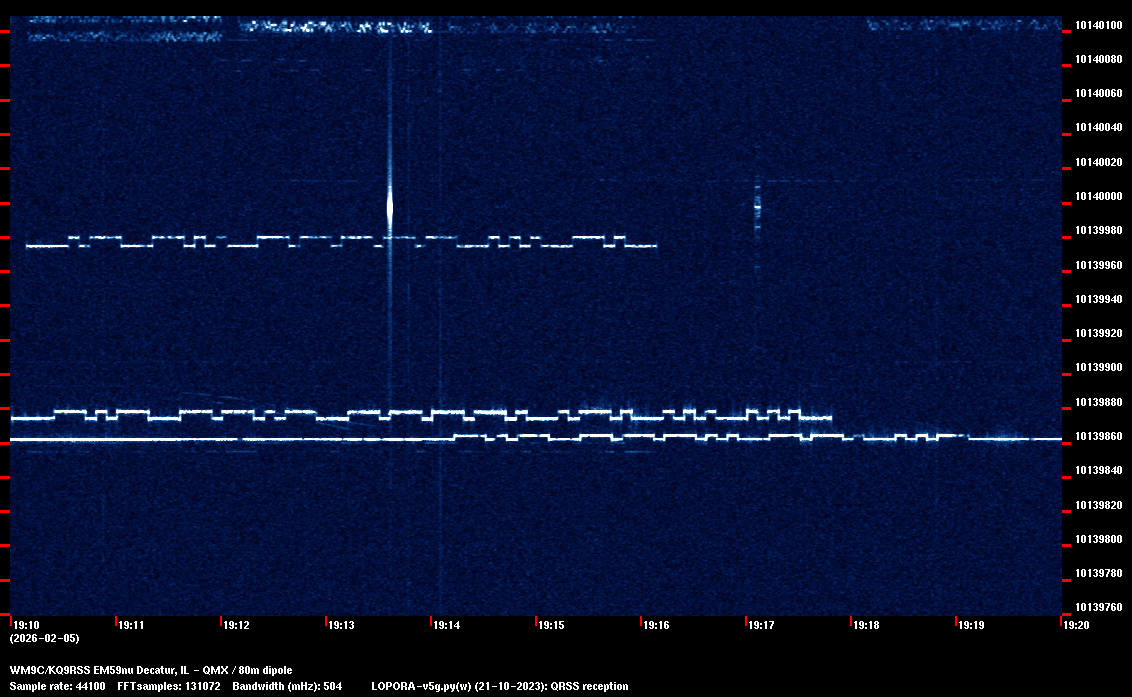Click the faint signal burst above 19:17
This screenshot has width=1132, height=697.
pos(757,207)
